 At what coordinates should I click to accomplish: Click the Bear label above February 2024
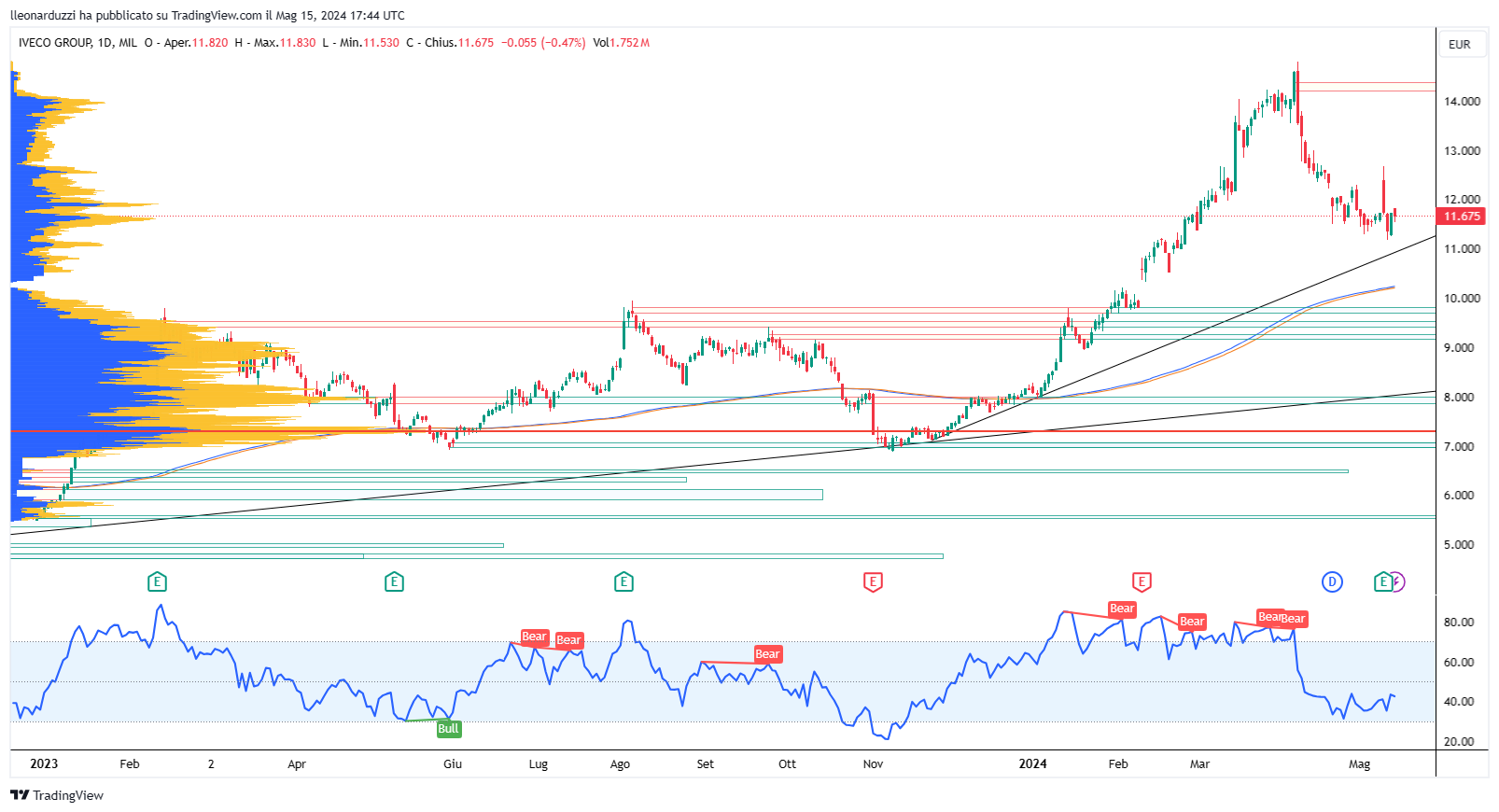point(1122,609)
